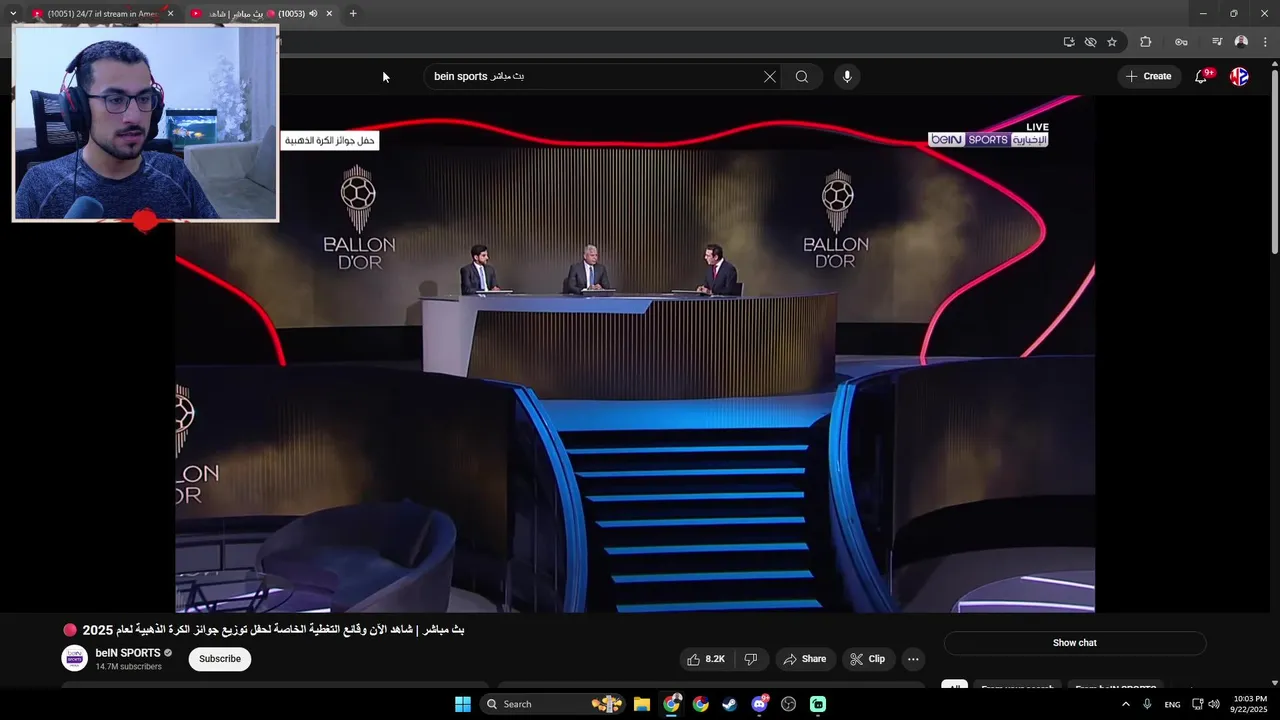
Task: Mute the tab via its speaker icon
Action: point(313,14)
